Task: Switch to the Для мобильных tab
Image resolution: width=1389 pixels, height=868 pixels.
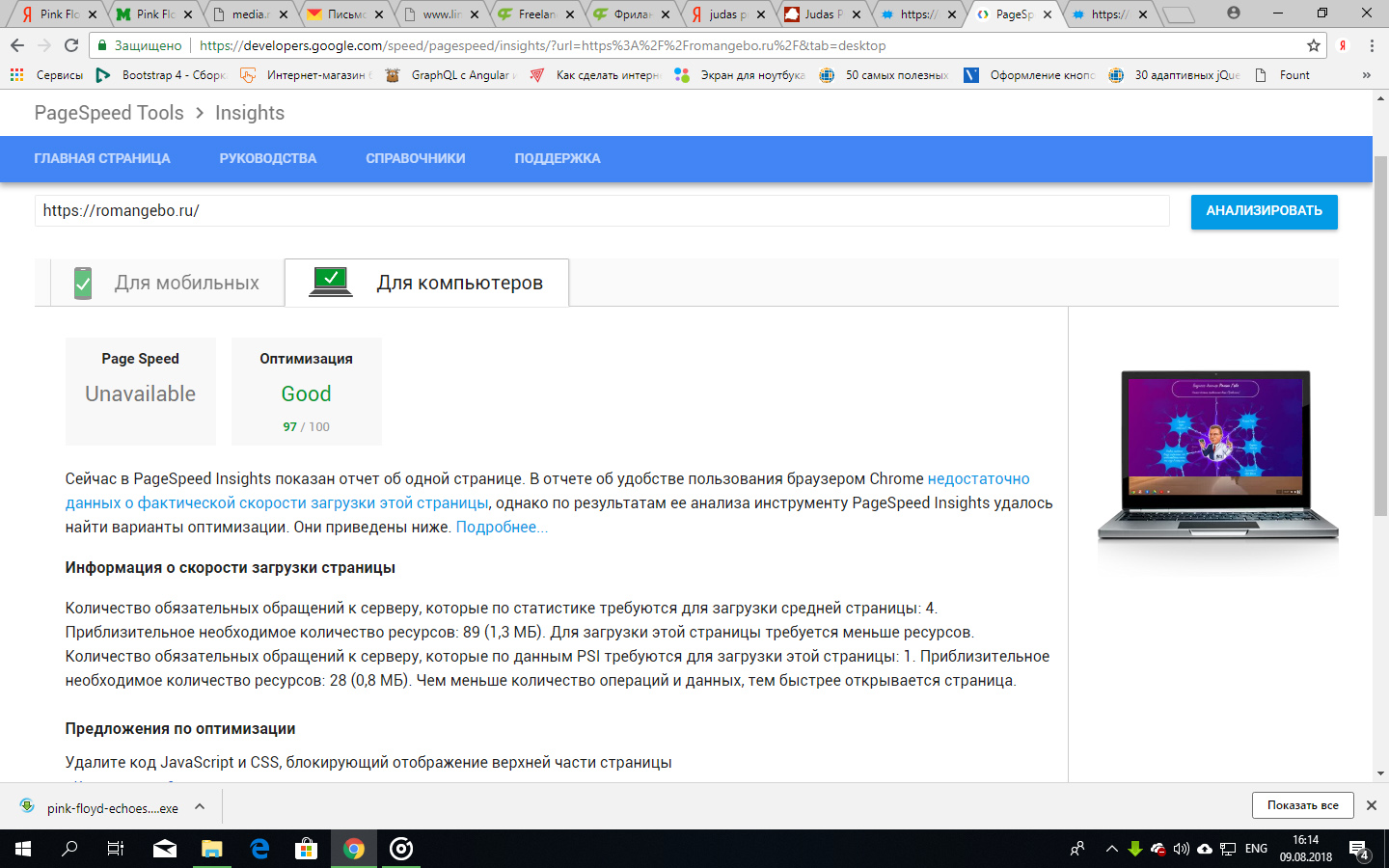Action: pyautogui.click(x=168, y=283)
